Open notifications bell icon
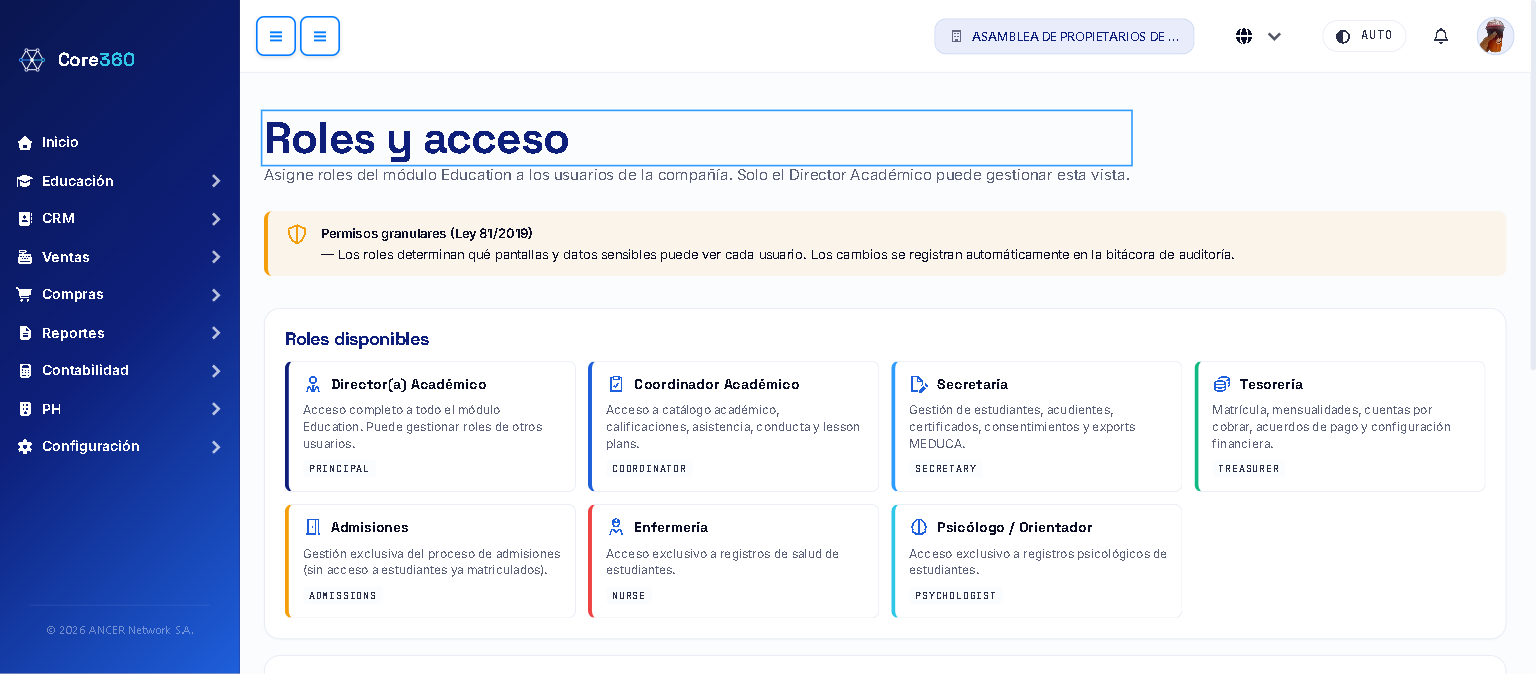The height and width of the screenshot is (674, 1536). coord(1441,36)
